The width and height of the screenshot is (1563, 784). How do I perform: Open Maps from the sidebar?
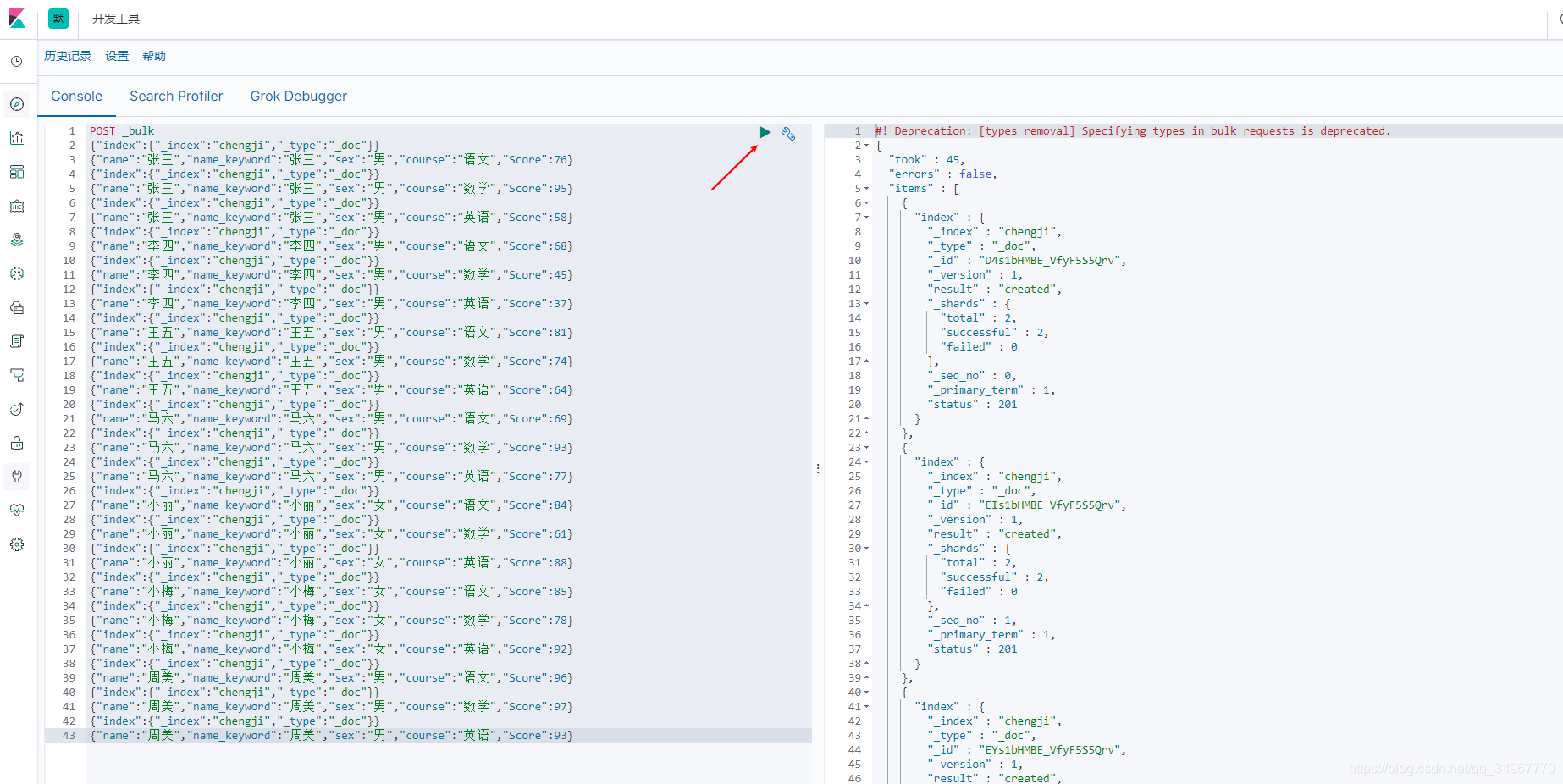(17, 240)
